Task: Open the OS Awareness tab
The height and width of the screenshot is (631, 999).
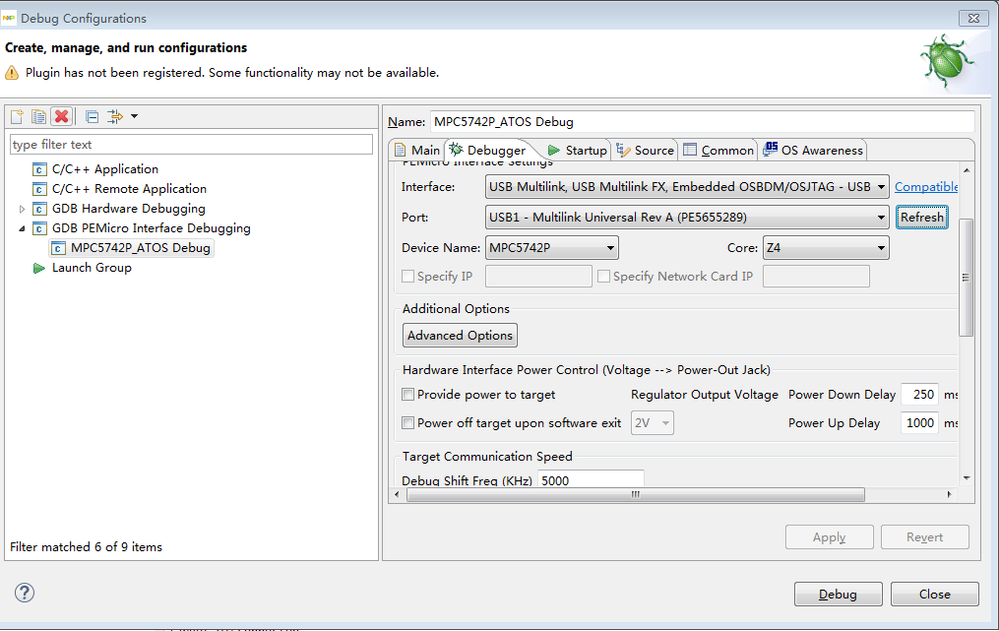Action: pos(813,150)
